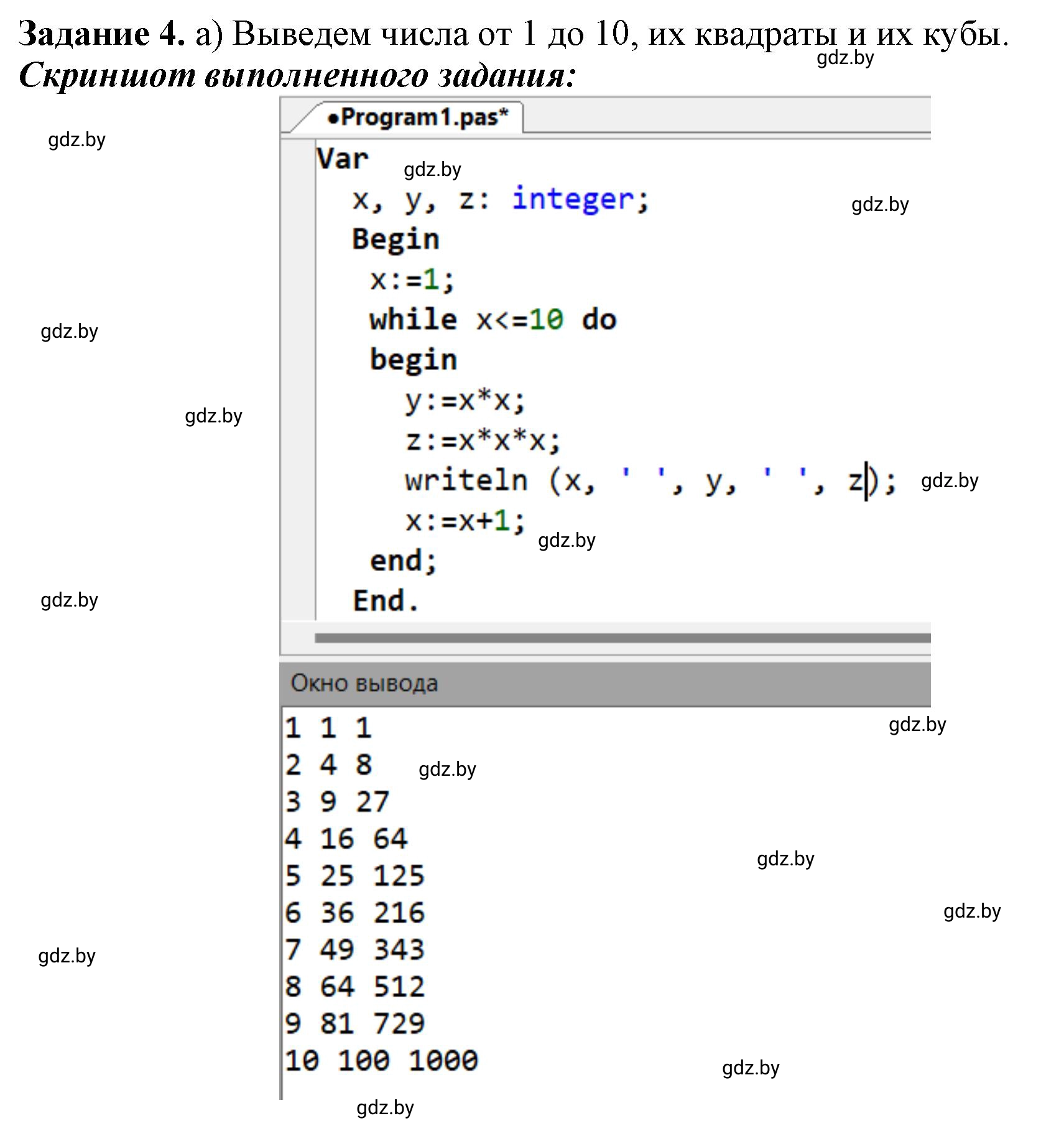Click output line '6 36 216'
Image resolution: width=1064 pixels, height=1131 pixels.
(354, 913)
